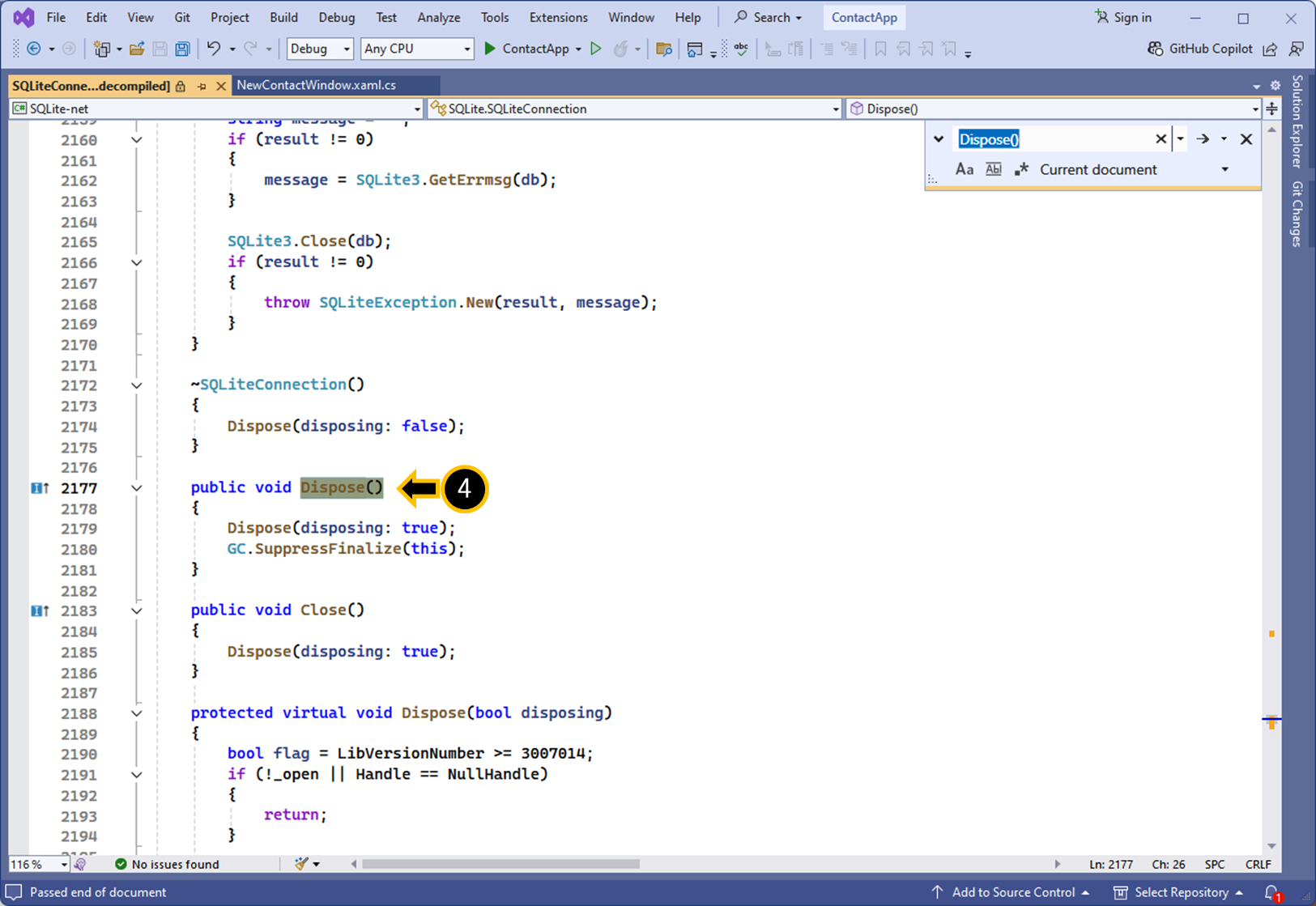This screenshot has width=1316, height=906.
Task: Click Sign in
Action: [x=1122, y=17]
